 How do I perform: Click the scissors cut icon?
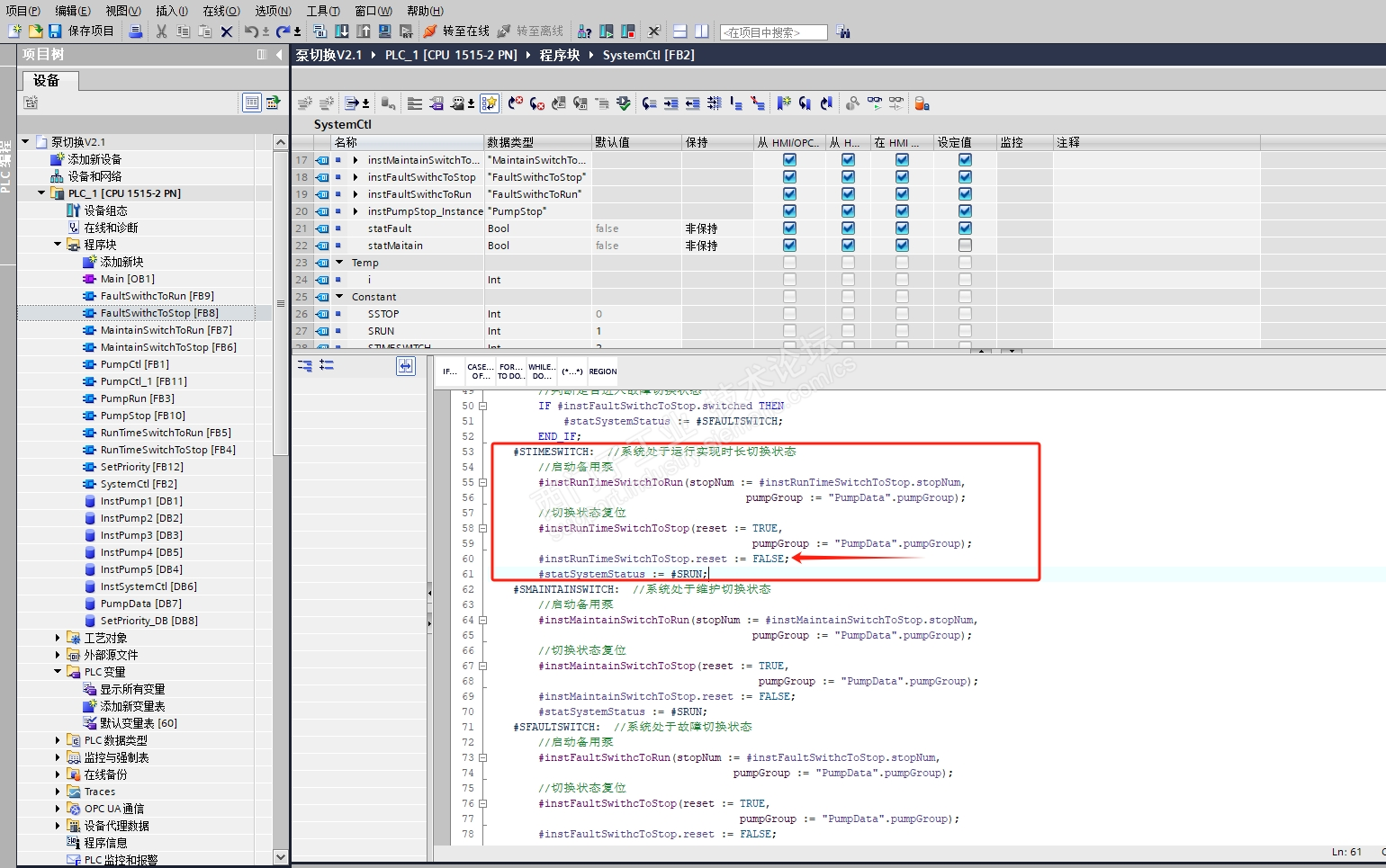coord(161,31)
